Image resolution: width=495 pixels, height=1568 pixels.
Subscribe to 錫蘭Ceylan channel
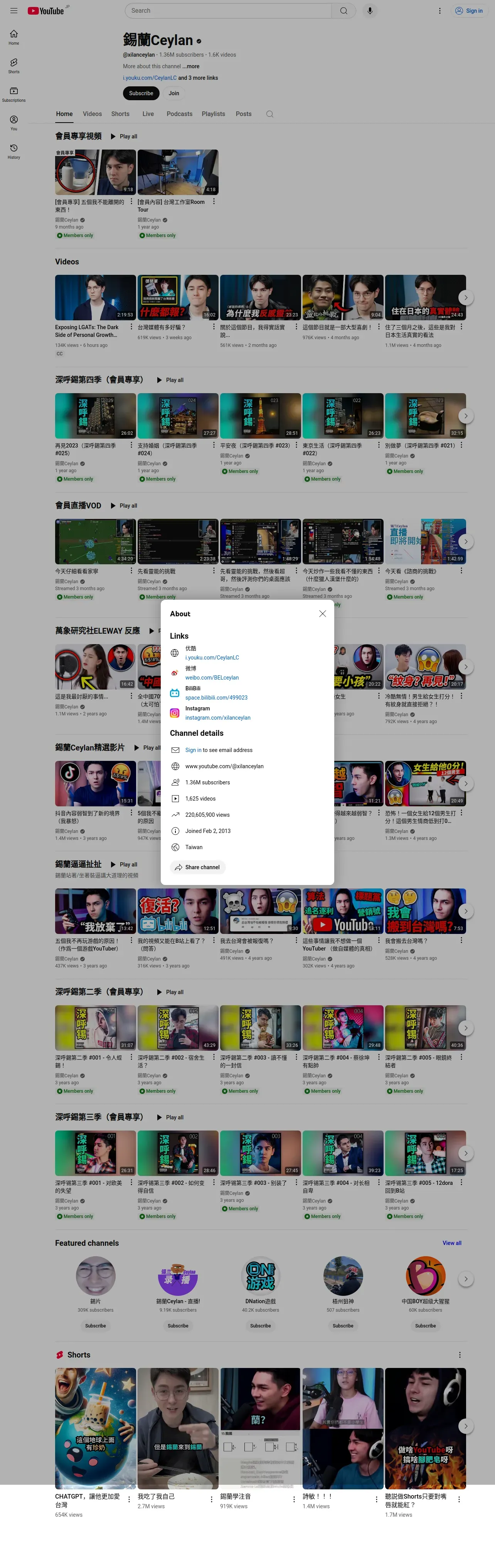[x=141, y=93]
